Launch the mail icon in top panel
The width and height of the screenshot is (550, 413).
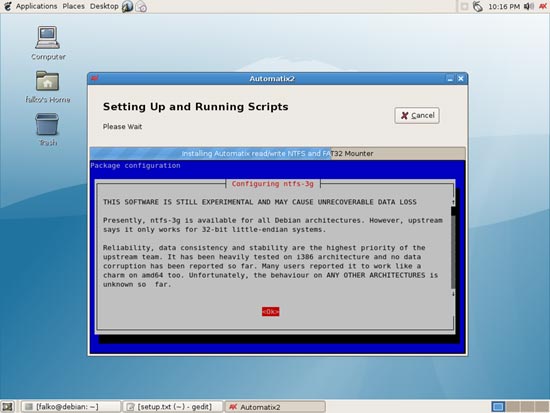point(141,6)
